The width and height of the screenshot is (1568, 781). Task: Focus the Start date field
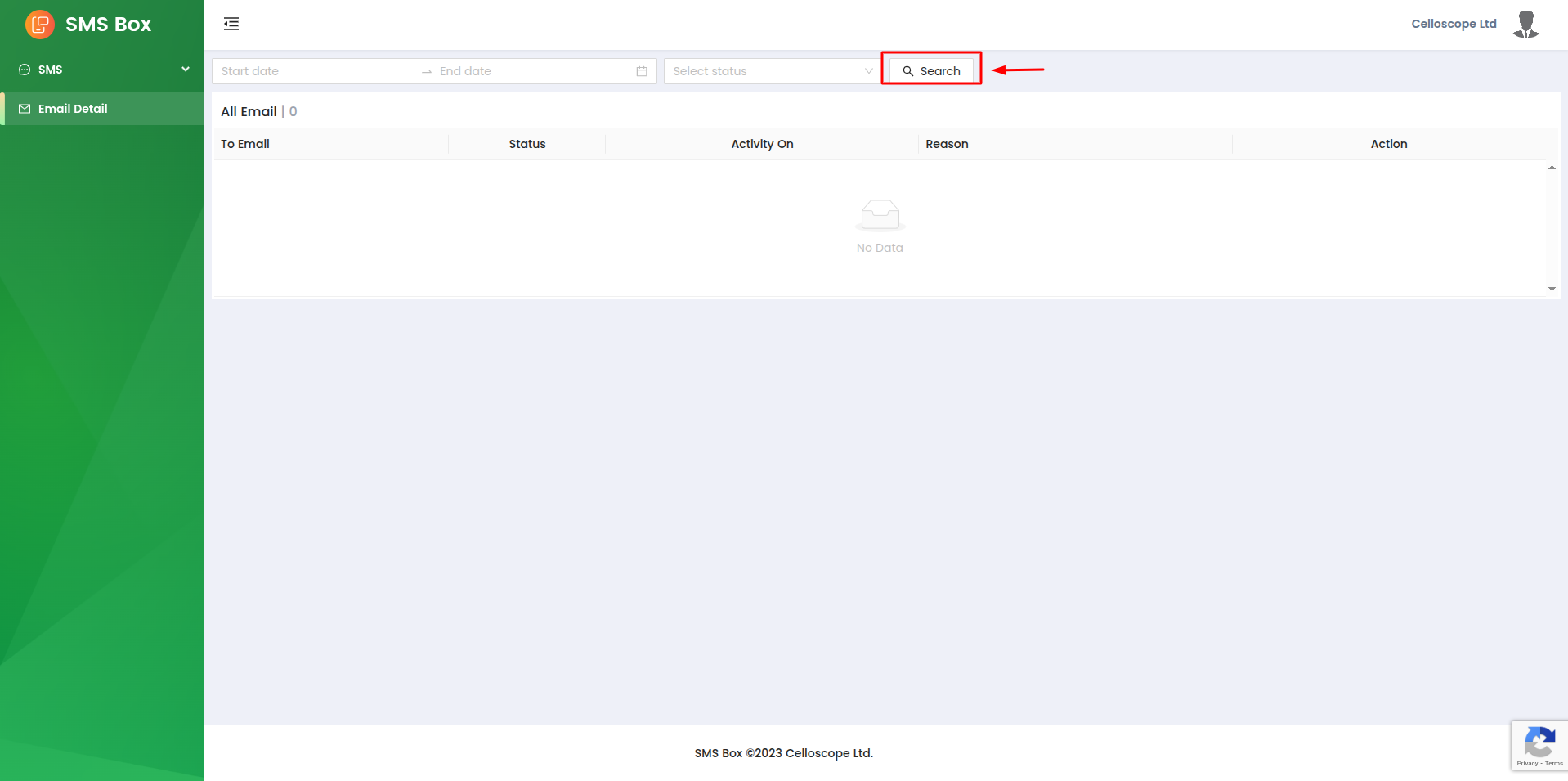[316, 71]
